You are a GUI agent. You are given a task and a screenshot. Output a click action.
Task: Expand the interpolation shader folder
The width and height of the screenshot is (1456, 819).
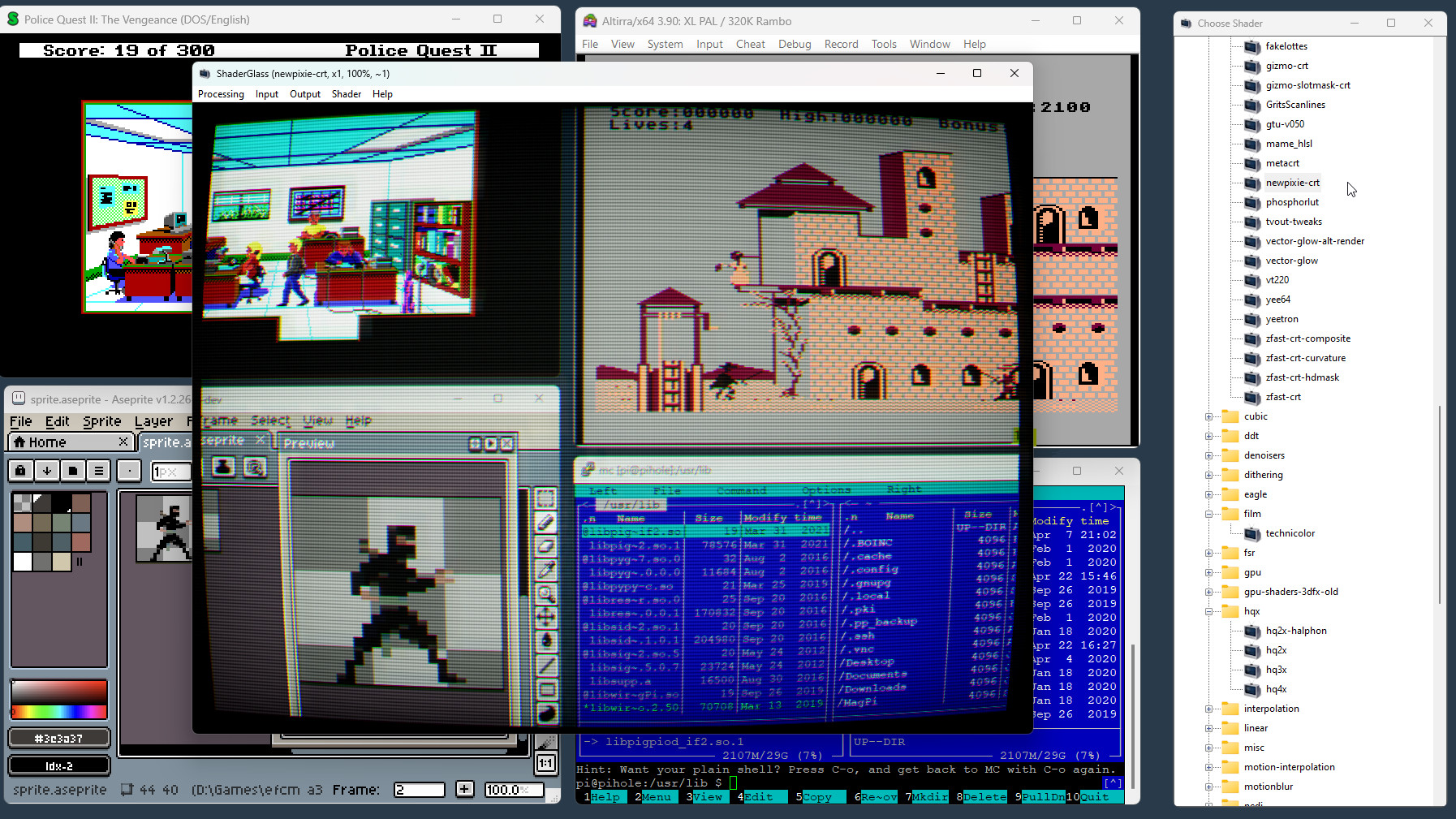pyautogui.click(x=1208, y=709)
